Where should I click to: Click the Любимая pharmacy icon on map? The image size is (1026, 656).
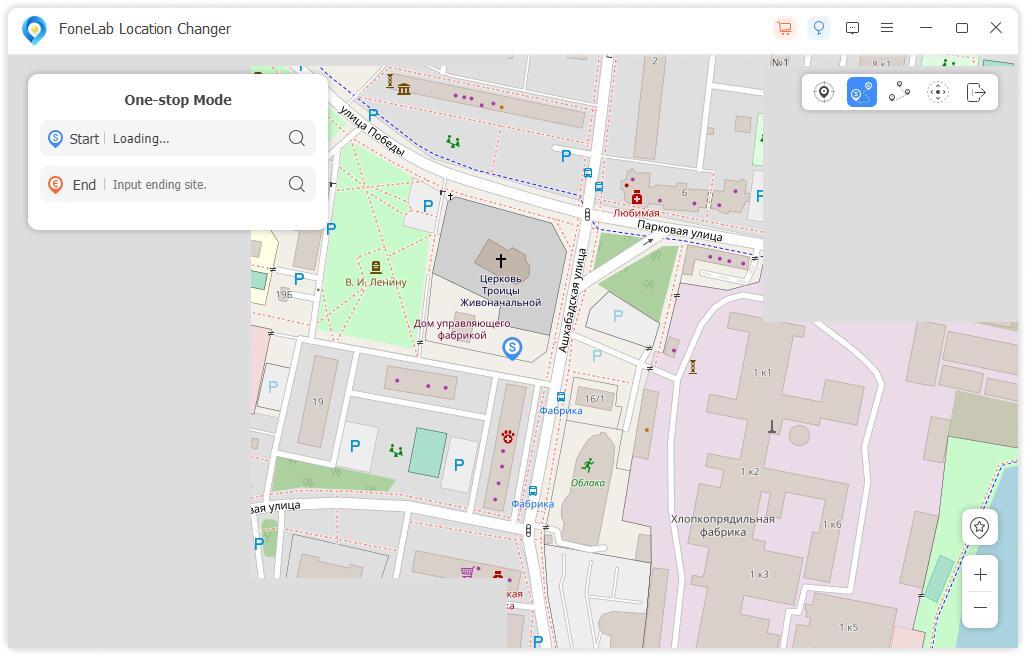point(637,198)
